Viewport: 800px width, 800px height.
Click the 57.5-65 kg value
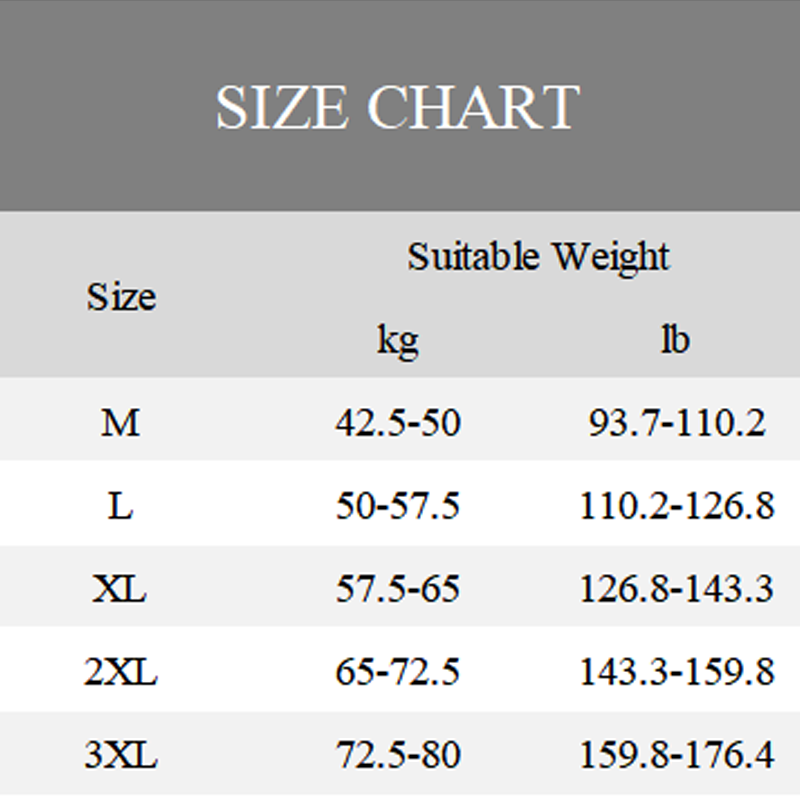[x=398, y=589]
